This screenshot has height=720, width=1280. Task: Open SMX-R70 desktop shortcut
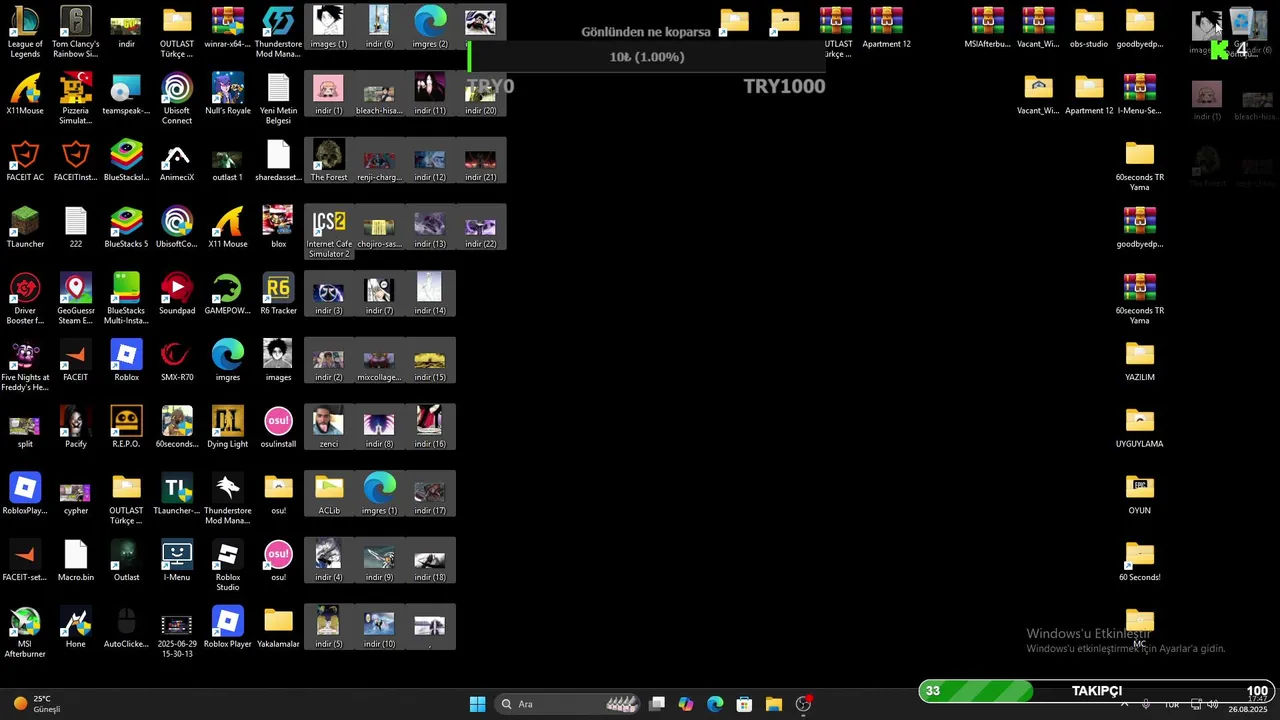pyautogui.click(x=177, y=361)
